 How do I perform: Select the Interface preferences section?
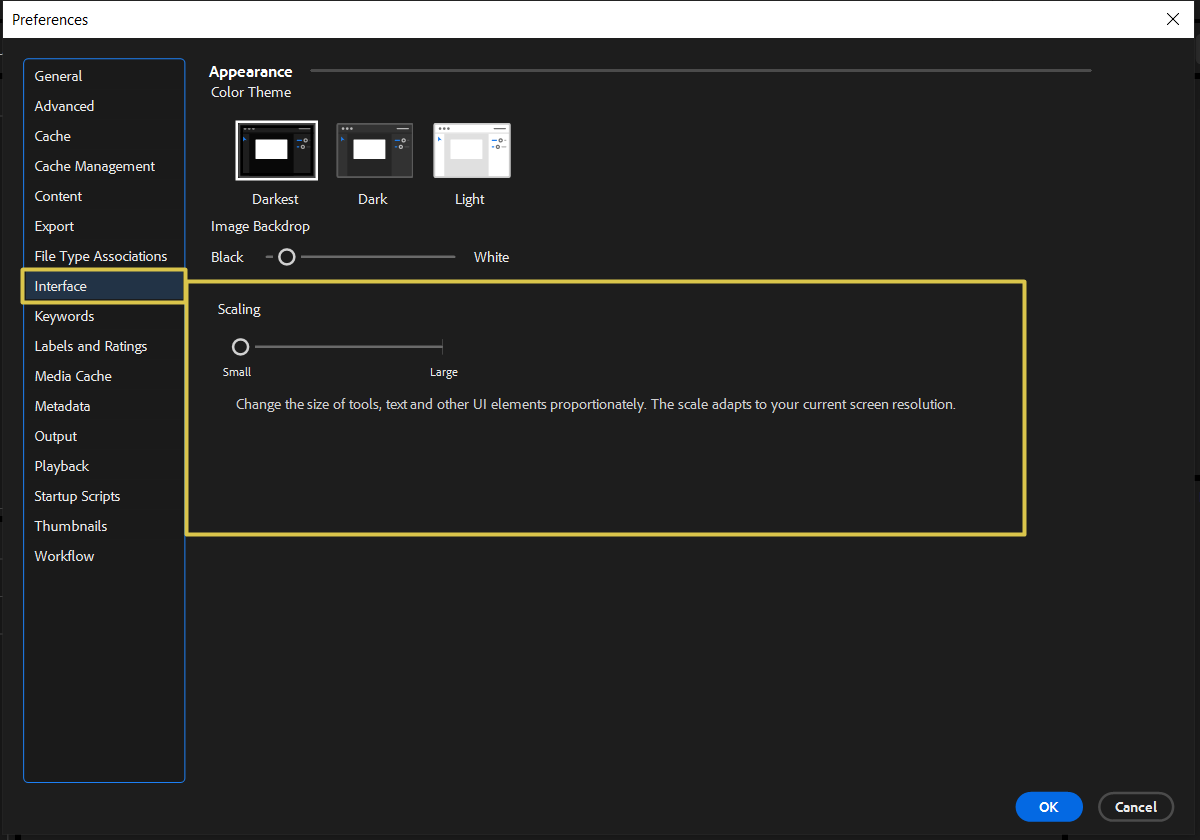point(61,286)
